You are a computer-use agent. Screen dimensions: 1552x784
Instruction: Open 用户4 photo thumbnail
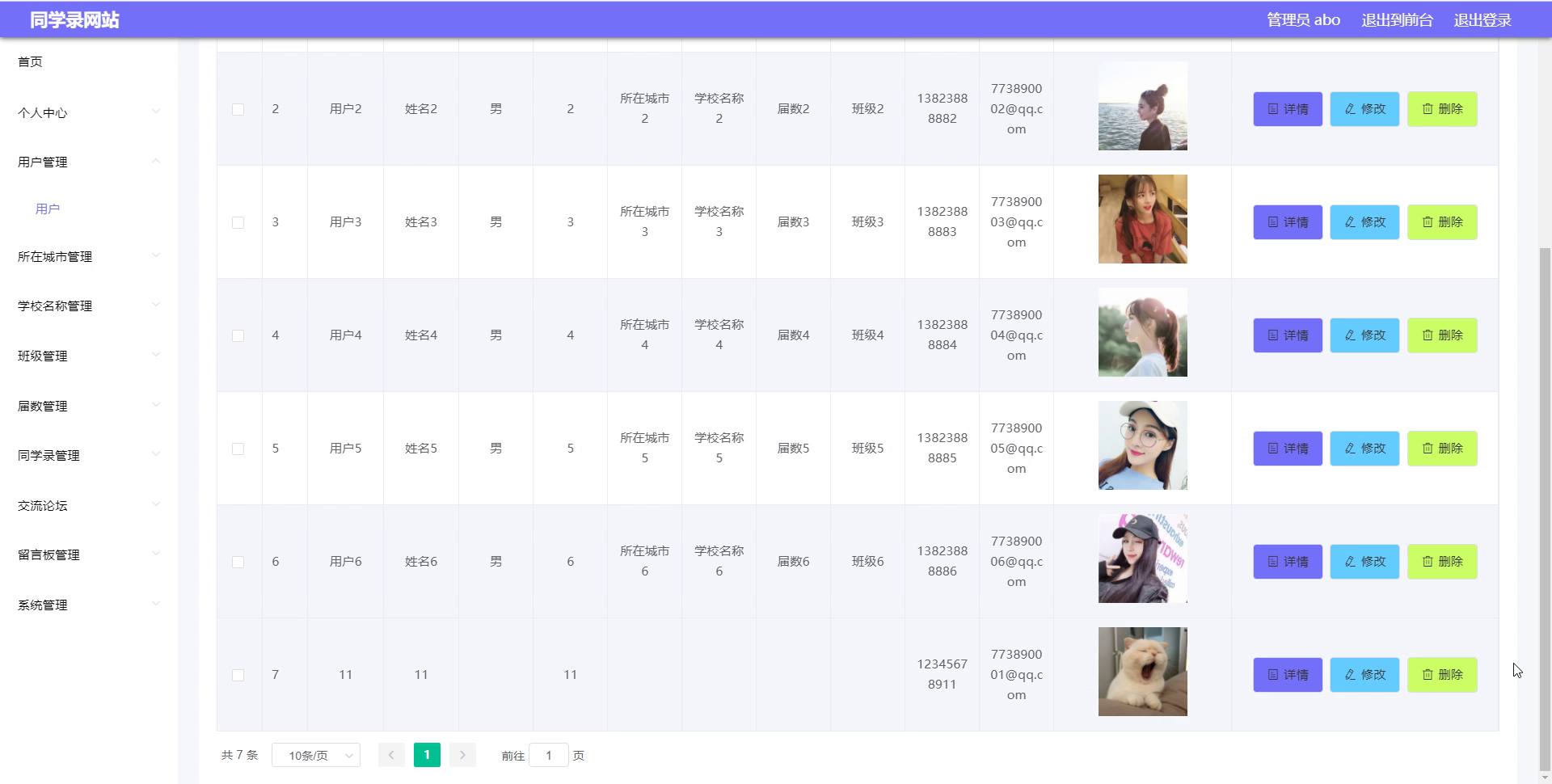[1143, 332]
